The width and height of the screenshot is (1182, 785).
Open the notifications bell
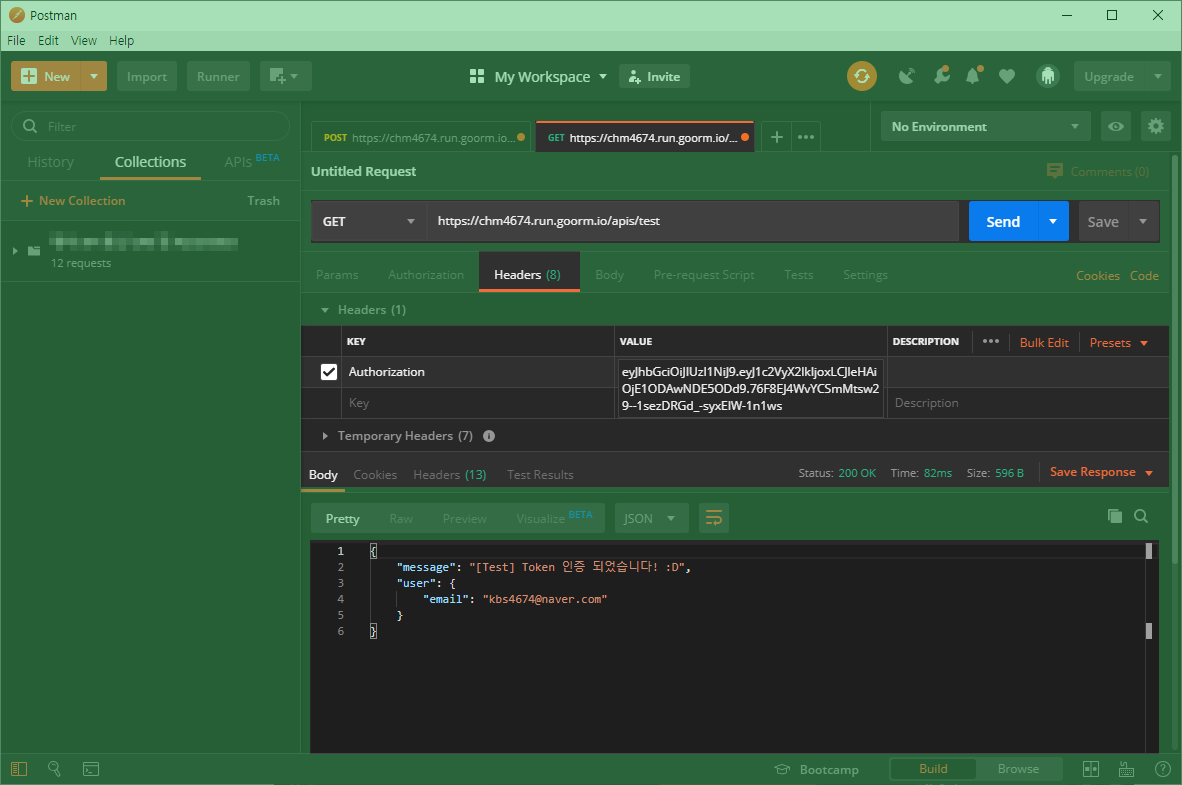(973, 76)
